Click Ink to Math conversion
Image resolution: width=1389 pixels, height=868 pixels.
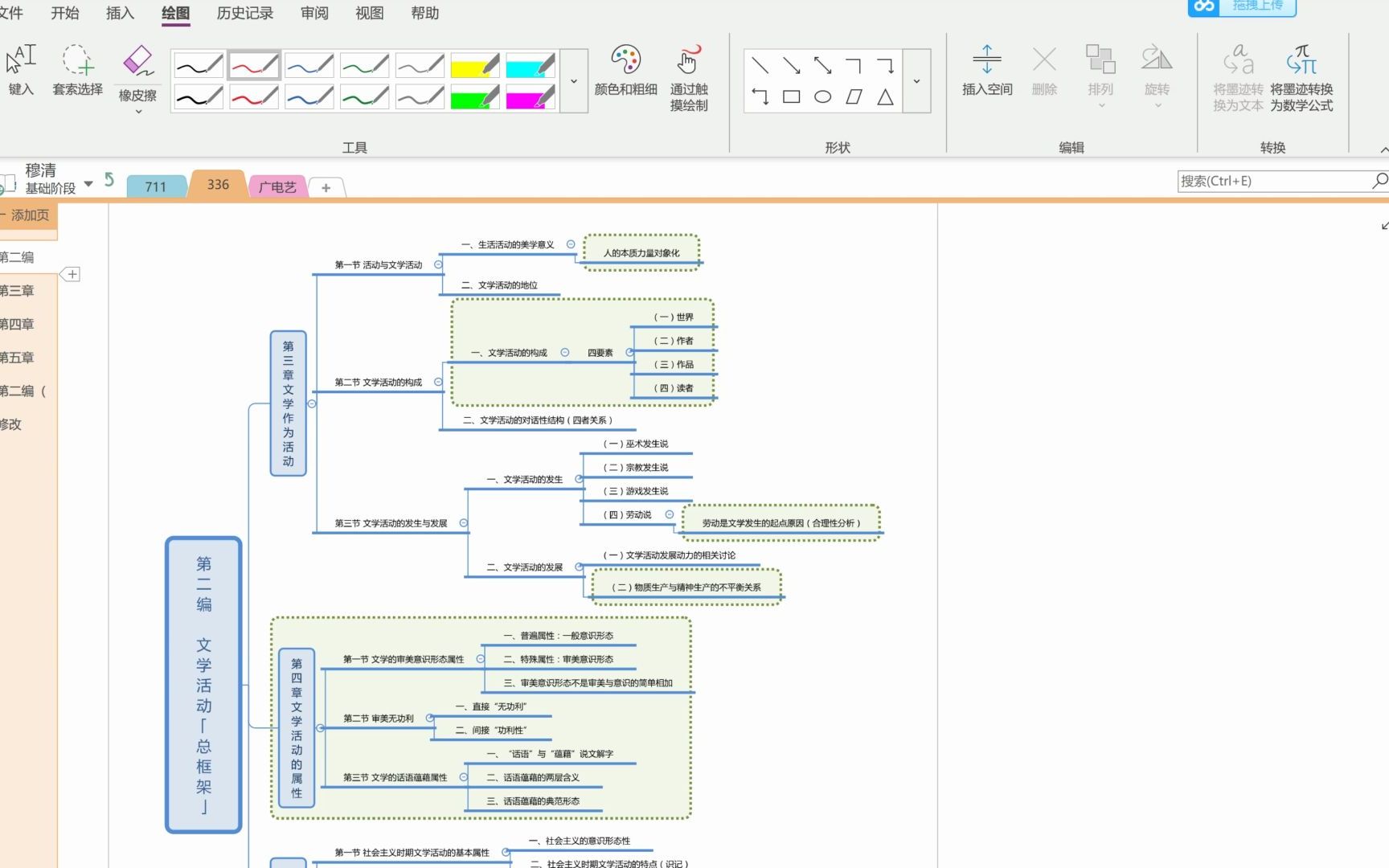[1301, 77]
